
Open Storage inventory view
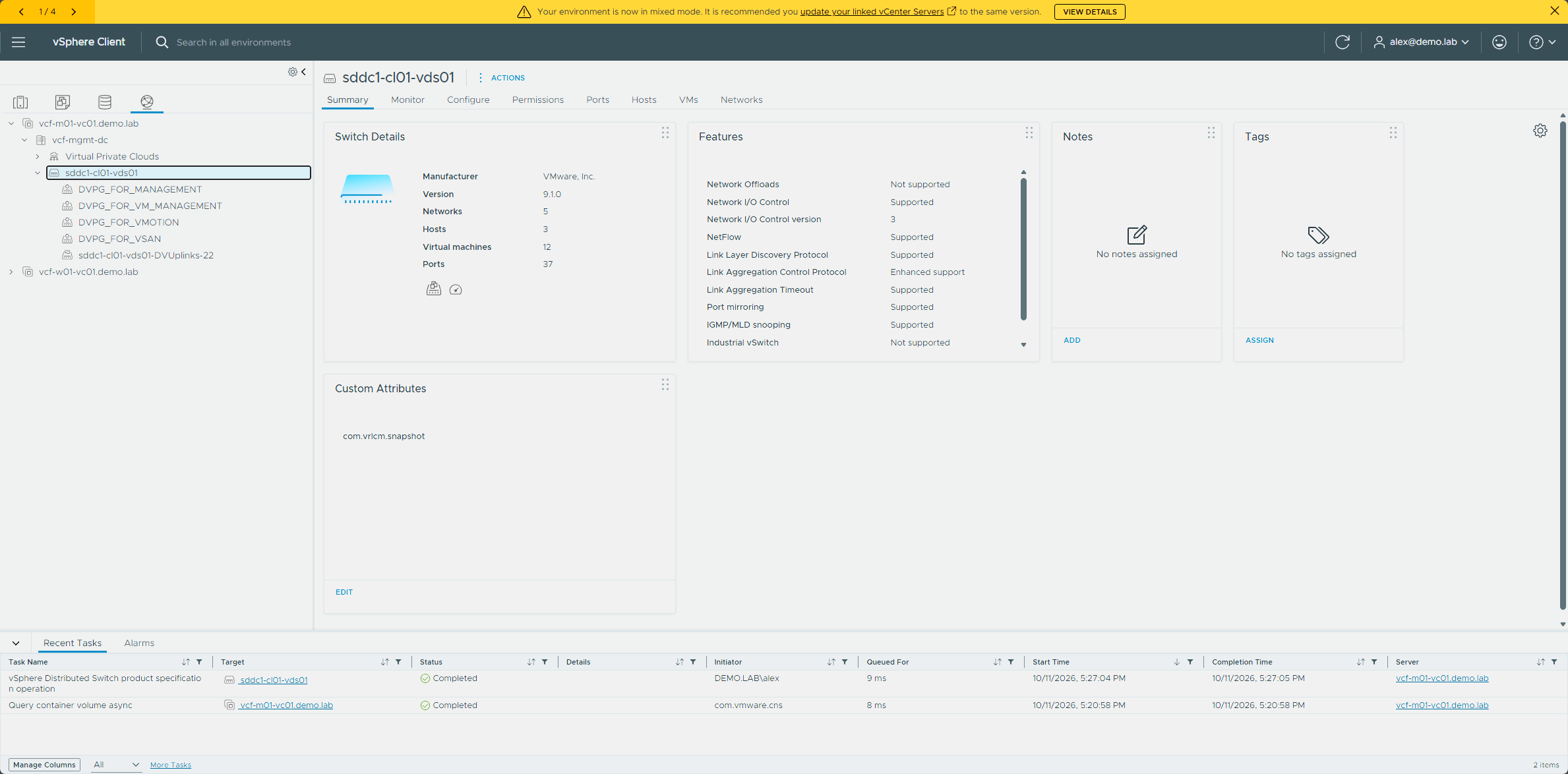click(105, 102)
